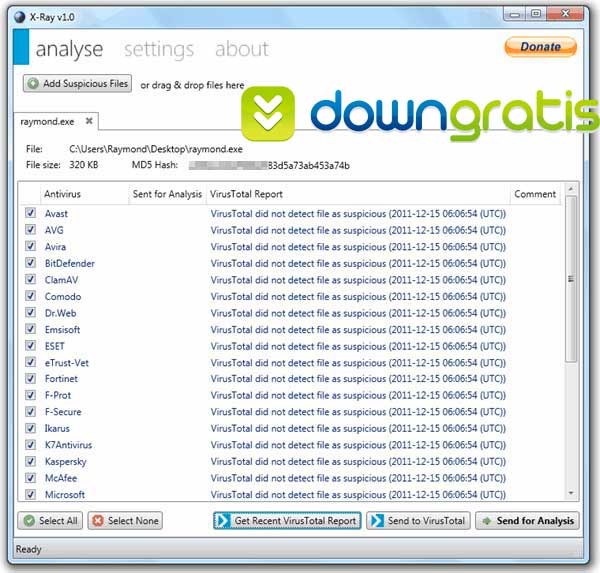The image size is (600, 573).
Task: Click the blue arrow icon on Send to VirusTotal
Action: 377,521
